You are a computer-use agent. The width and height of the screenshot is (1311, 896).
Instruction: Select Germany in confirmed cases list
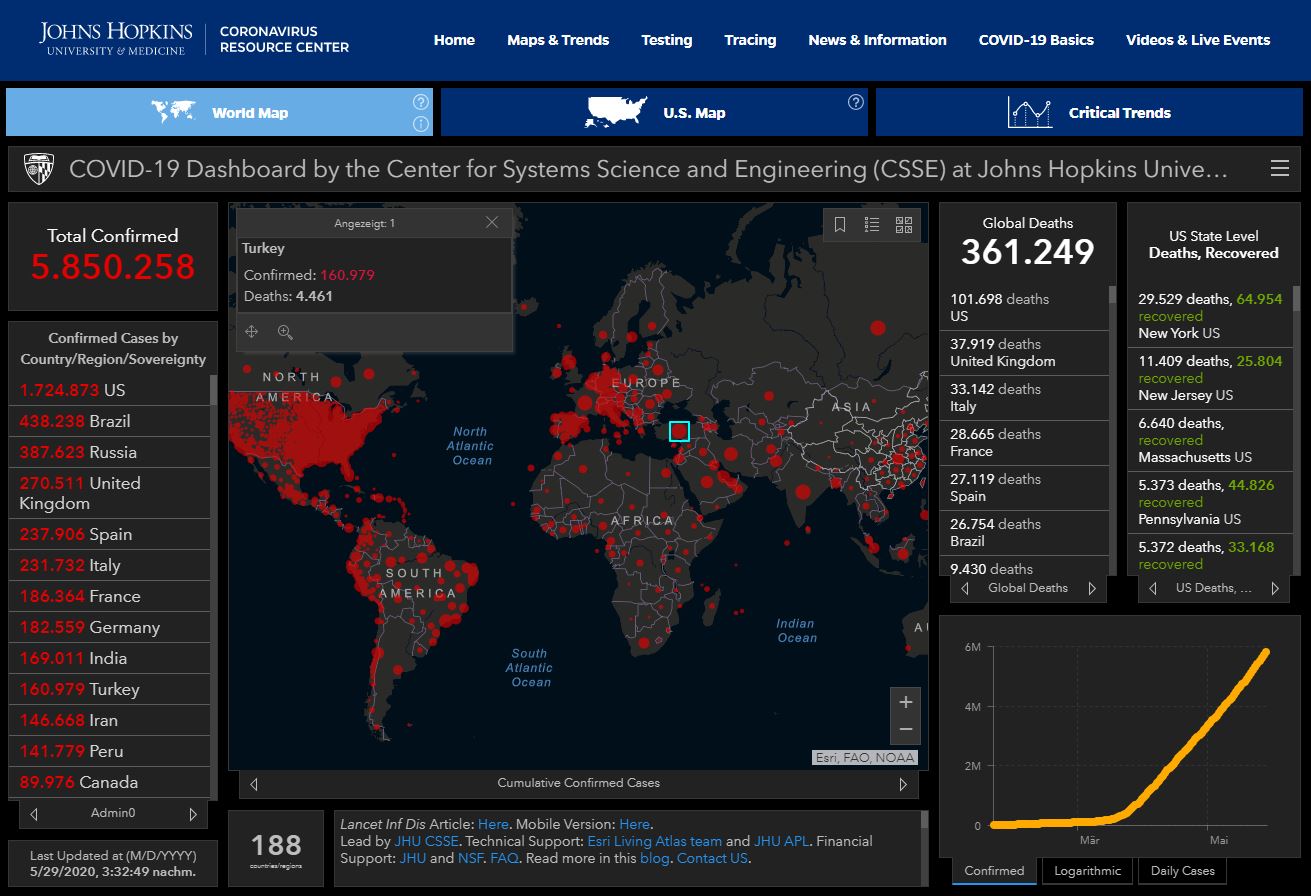pos(109,627)
